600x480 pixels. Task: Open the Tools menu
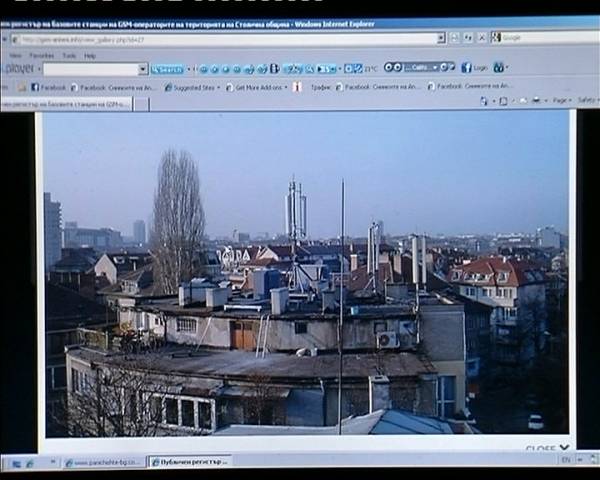69,55
